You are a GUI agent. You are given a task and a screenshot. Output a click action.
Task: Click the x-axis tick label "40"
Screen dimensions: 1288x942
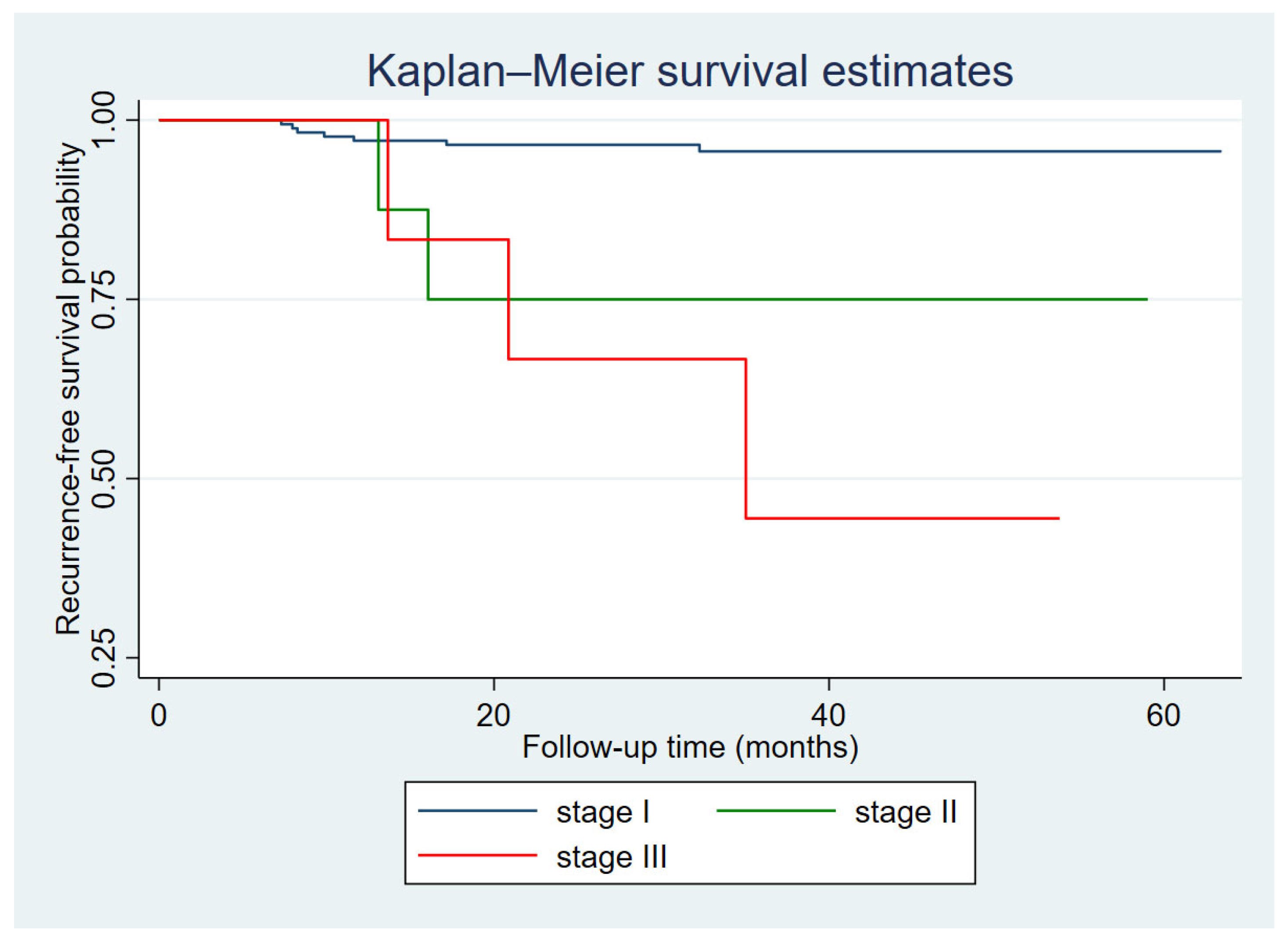pyautogui.click(x=828, y=715)
